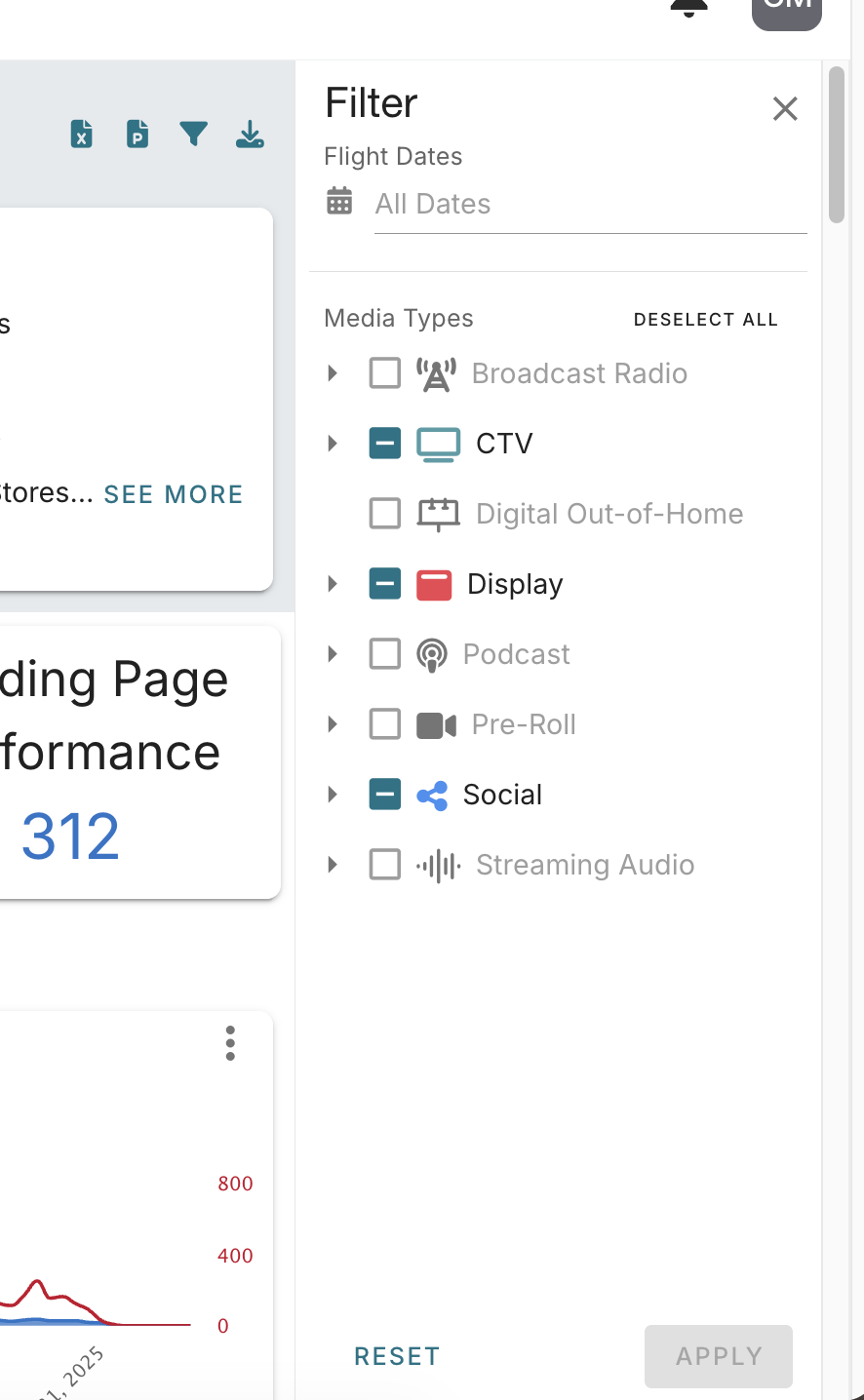The height and width of the screenshot is (1400, 864).
Task: Click the red Display window icon
Action: pyautogui.click(x=434, y=584)
